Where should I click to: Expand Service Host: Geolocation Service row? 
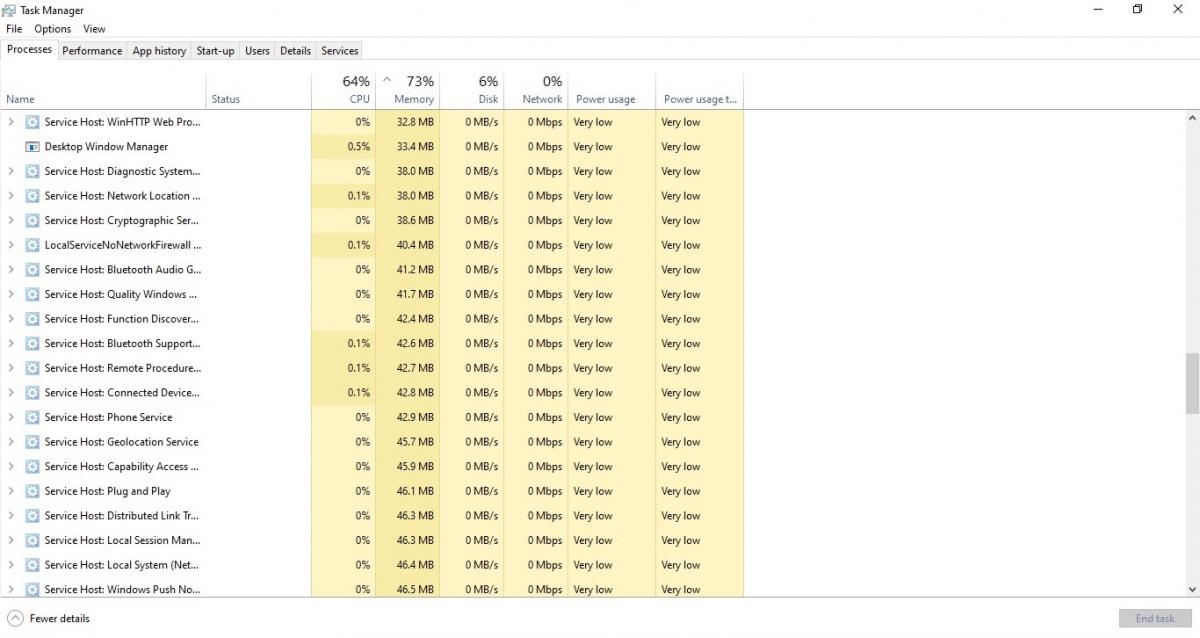(11, 442)
